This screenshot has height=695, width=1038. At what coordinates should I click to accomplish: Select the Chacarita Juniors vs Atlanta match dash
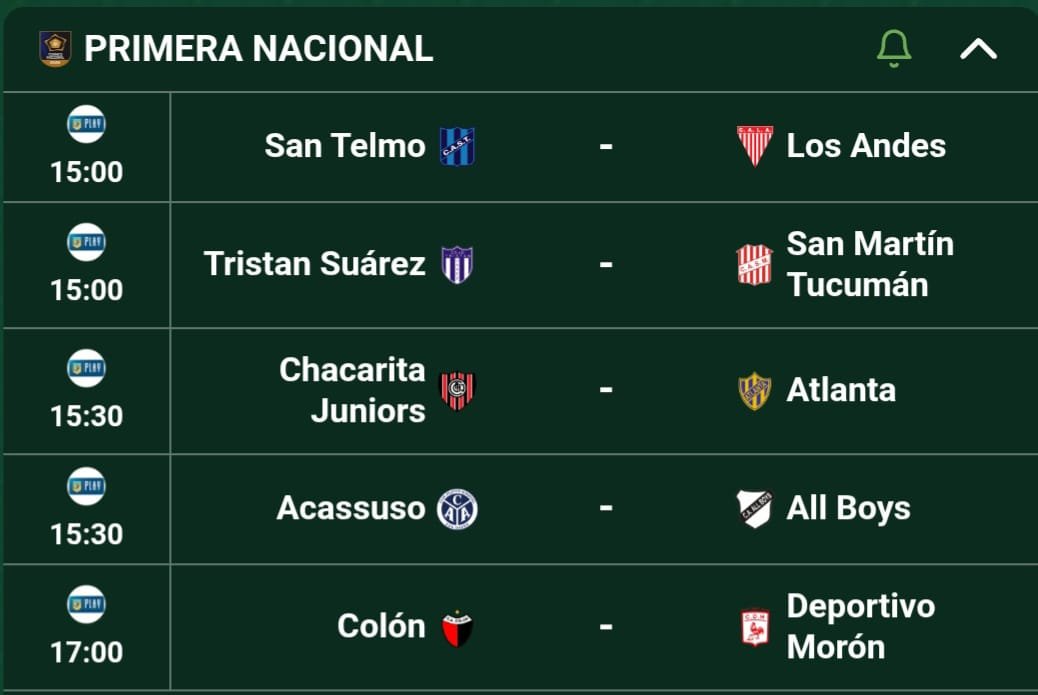pos(606,390)
